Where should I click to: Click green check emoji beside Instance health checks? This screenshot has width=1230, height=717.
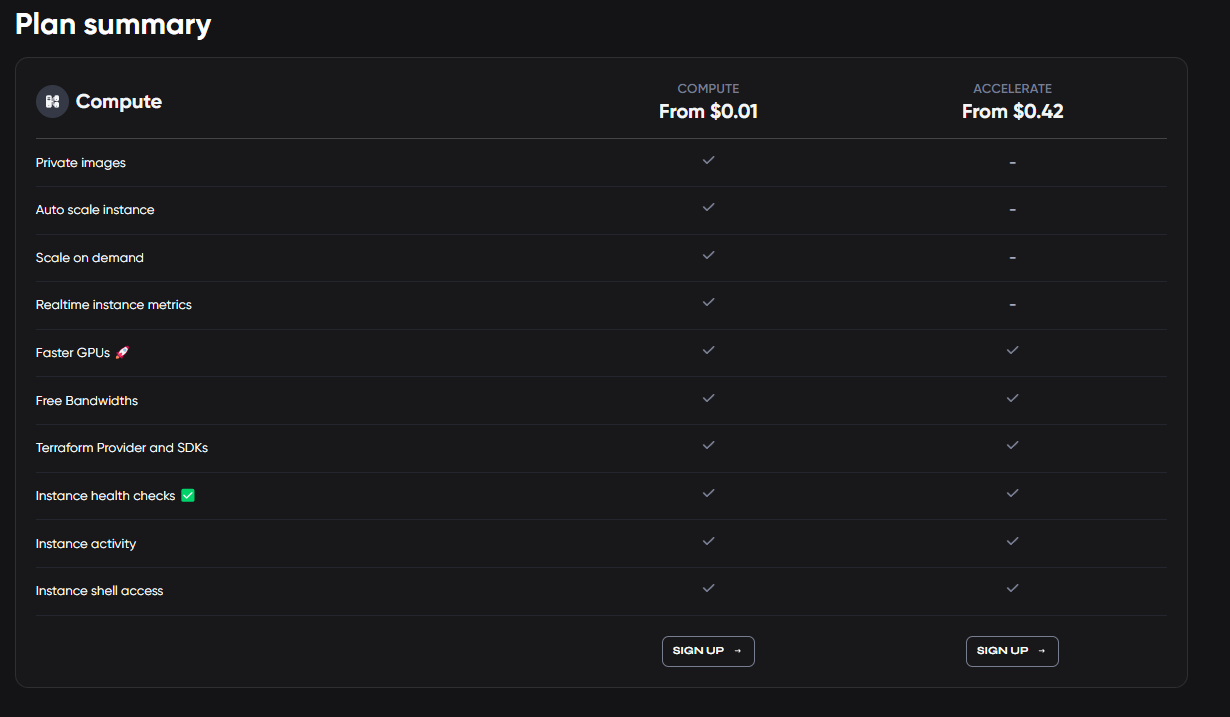(188, 495)
